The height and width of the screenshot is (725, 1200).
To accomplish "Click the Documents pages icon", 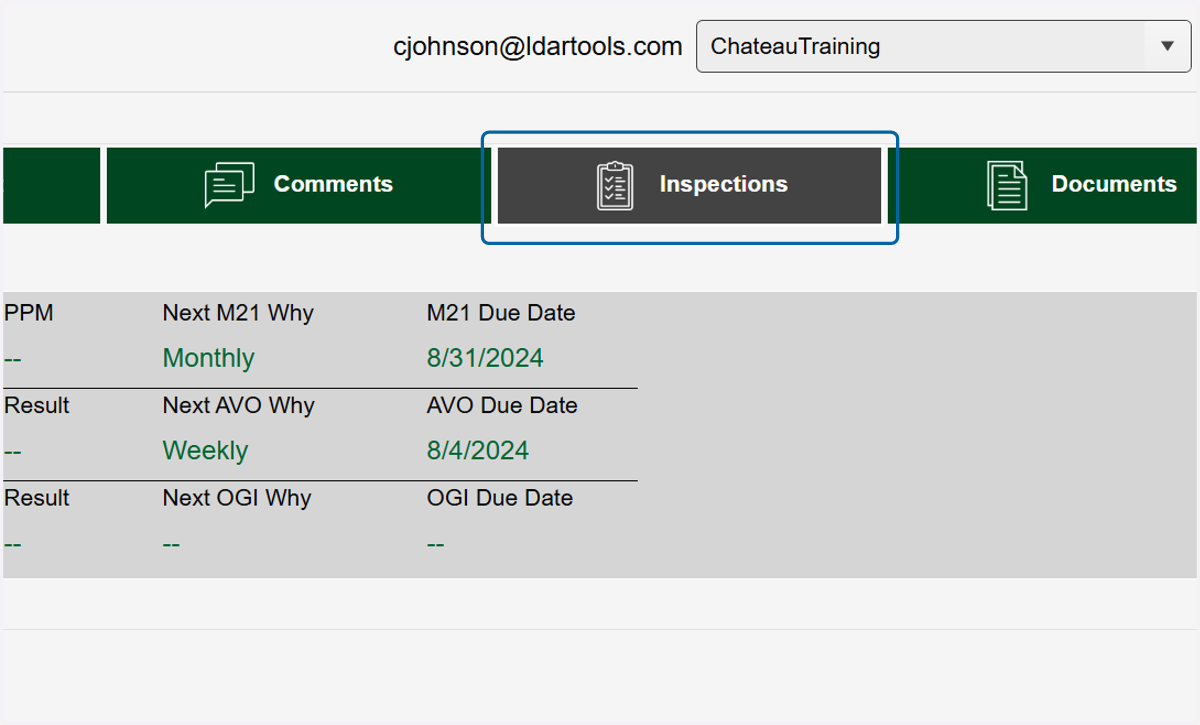I will (x=1007, y=185).
